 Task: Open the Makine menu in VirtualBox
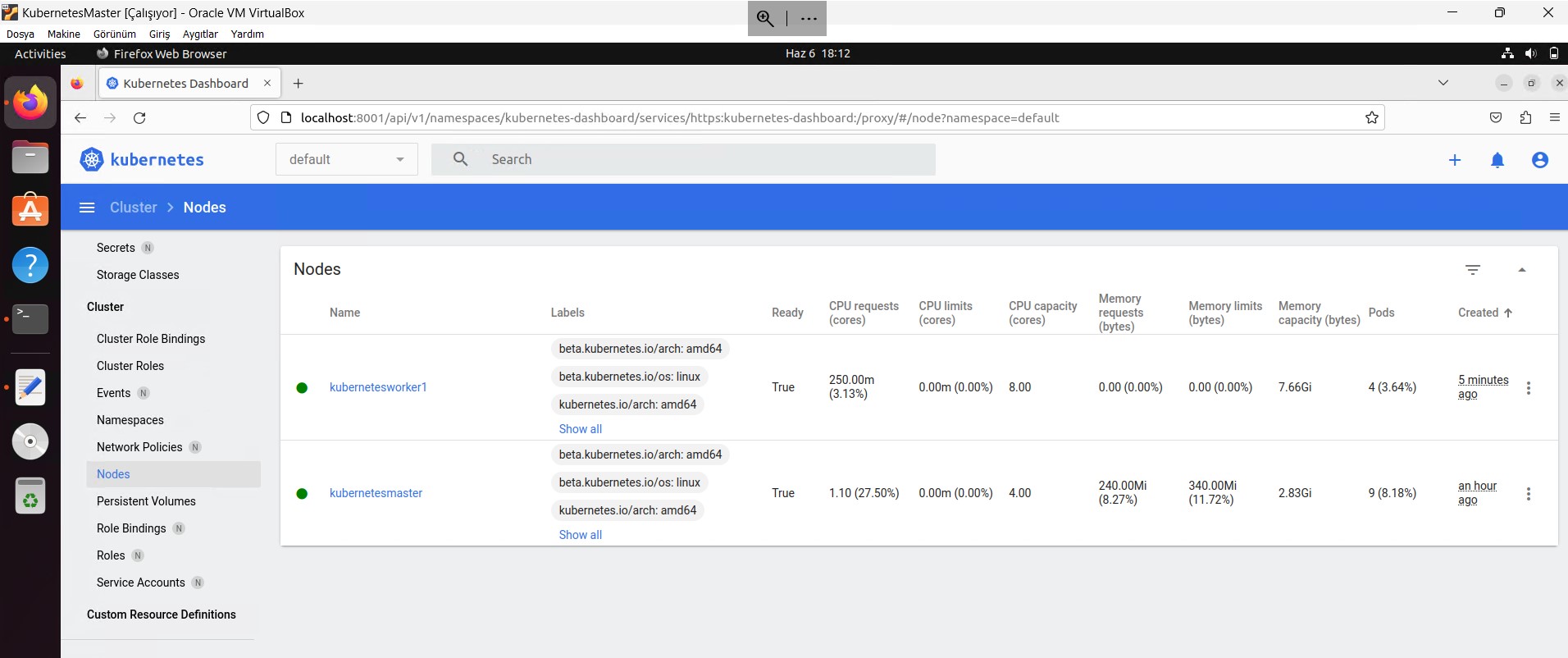point(64,34)
